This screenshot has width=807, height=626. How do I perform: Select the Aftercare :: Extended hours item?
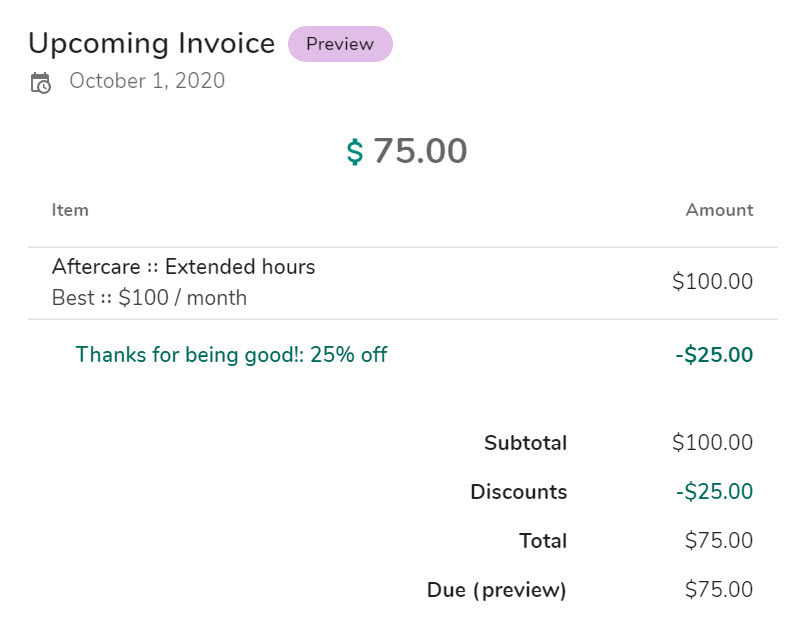click(183, 267)
